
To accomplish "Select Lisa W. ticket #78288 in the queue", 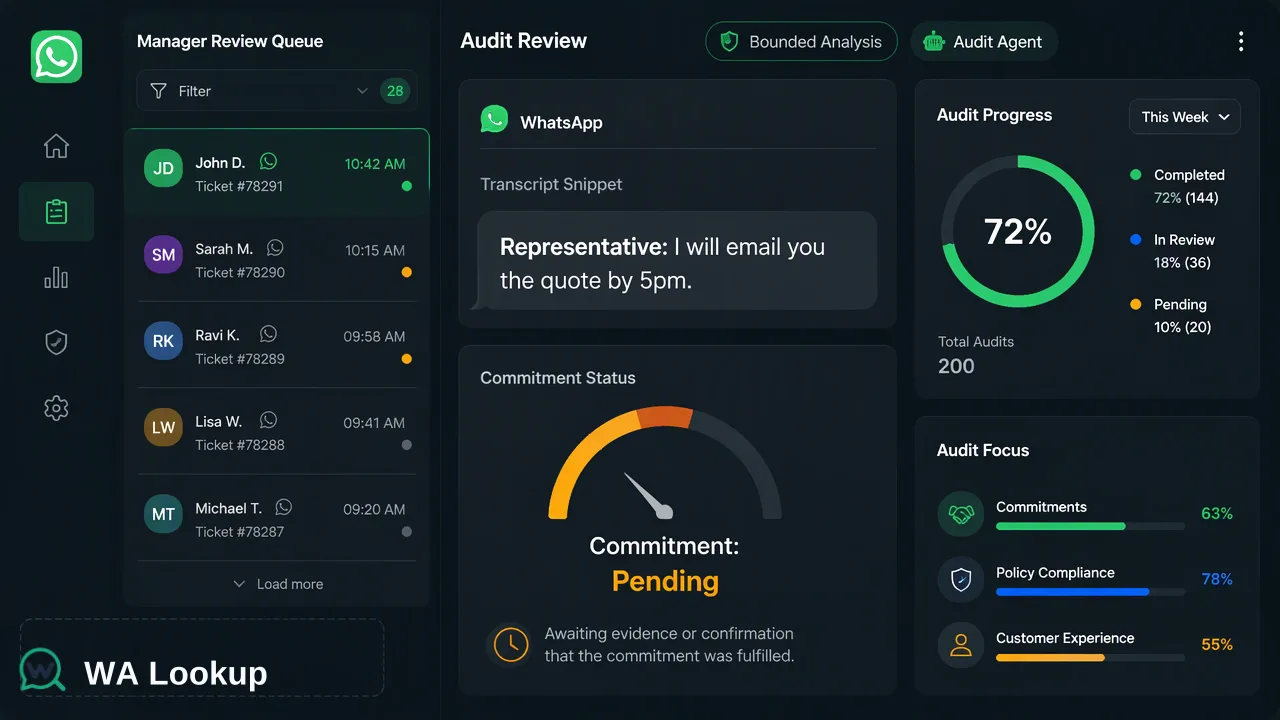I will (x=277, y=432).
